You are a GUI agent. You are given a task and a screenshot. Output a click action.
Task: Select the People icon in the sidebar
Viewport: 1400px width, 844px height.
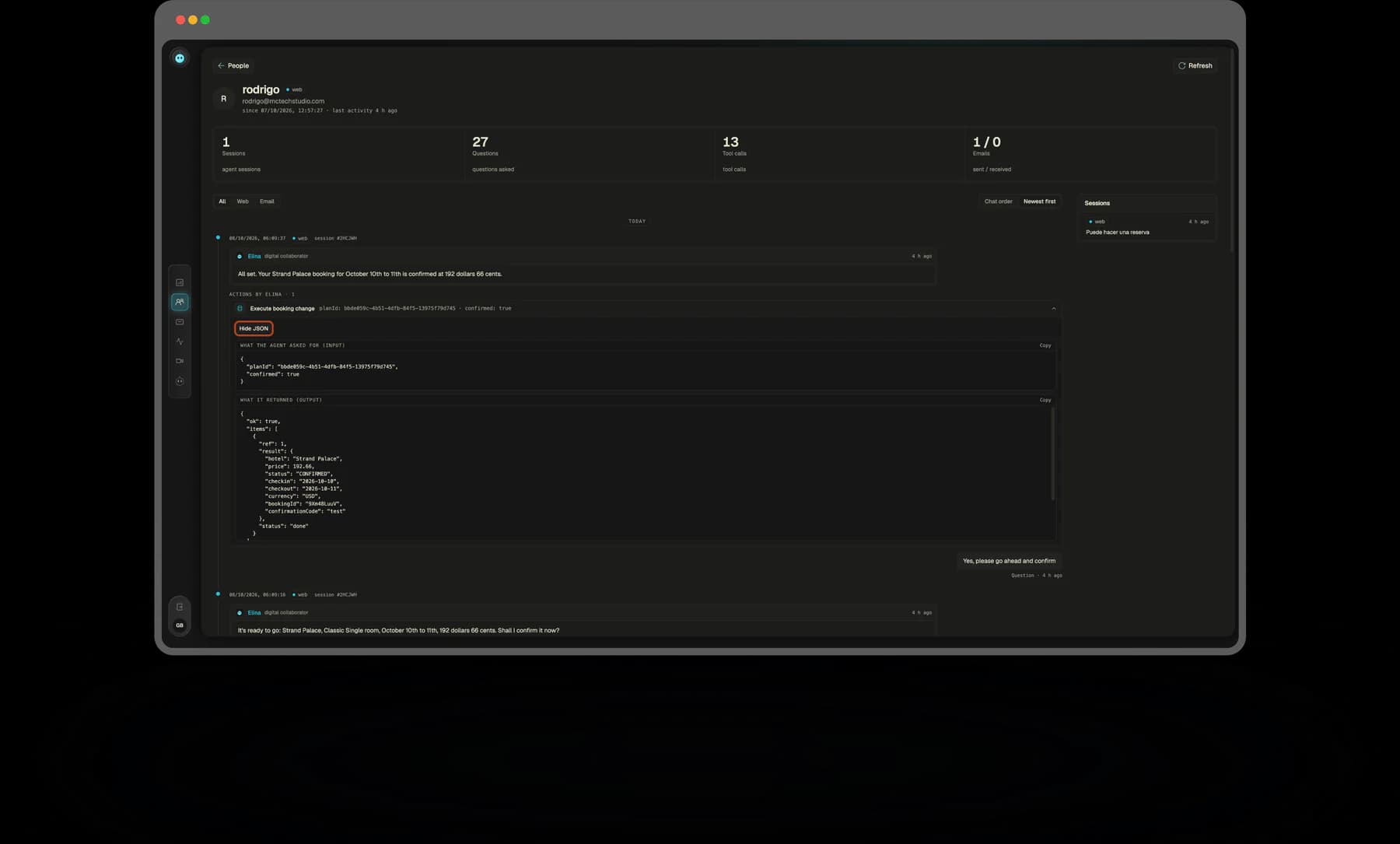(x=180, y=302)
